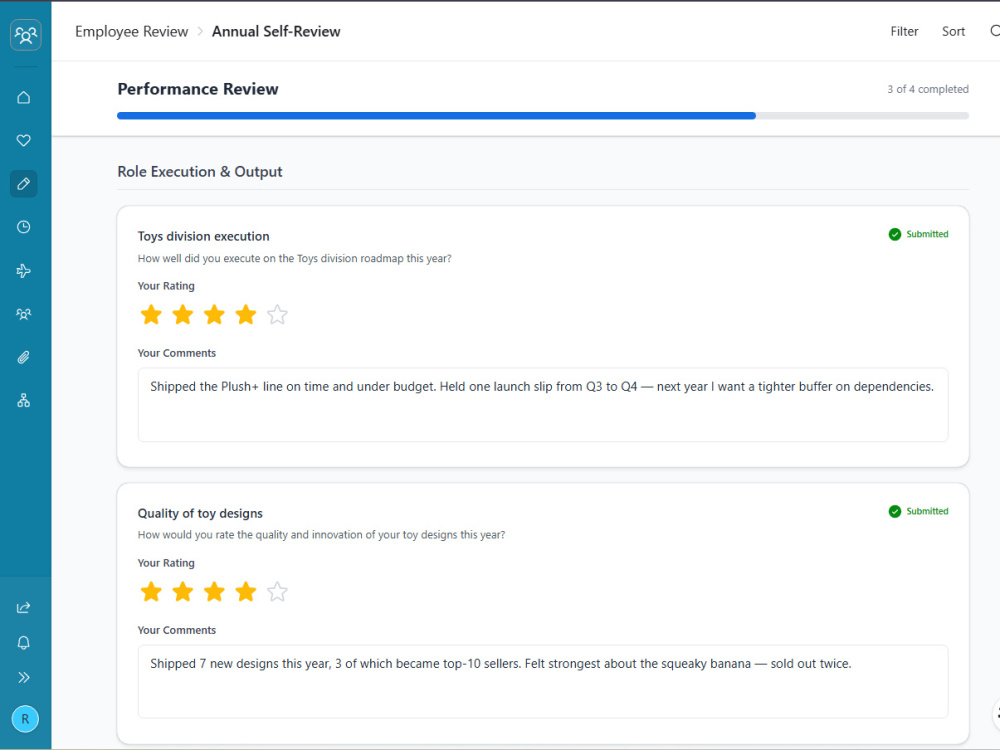
Task: Open the paperclip attachments icon
Action: [x=24, y=357]
